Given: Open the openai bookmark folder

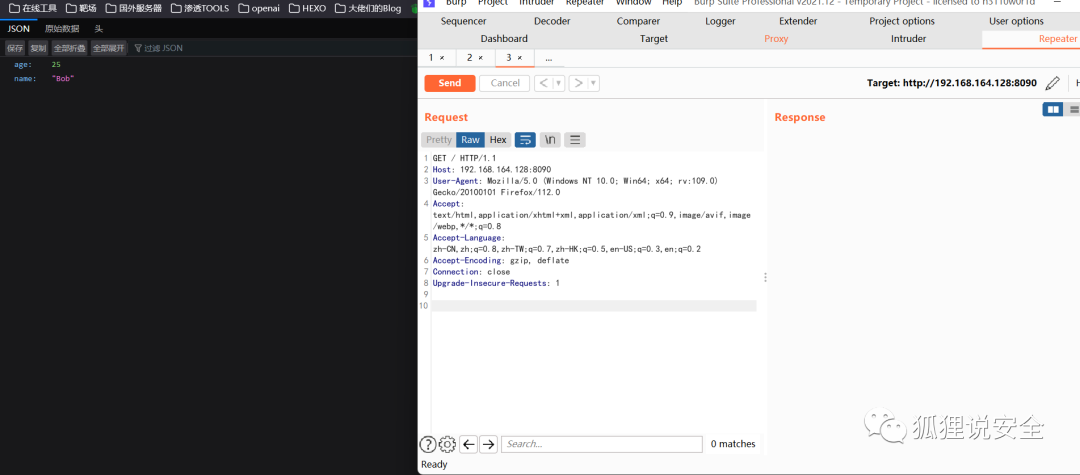Looking at the screenshot, I should click(260, 8).
